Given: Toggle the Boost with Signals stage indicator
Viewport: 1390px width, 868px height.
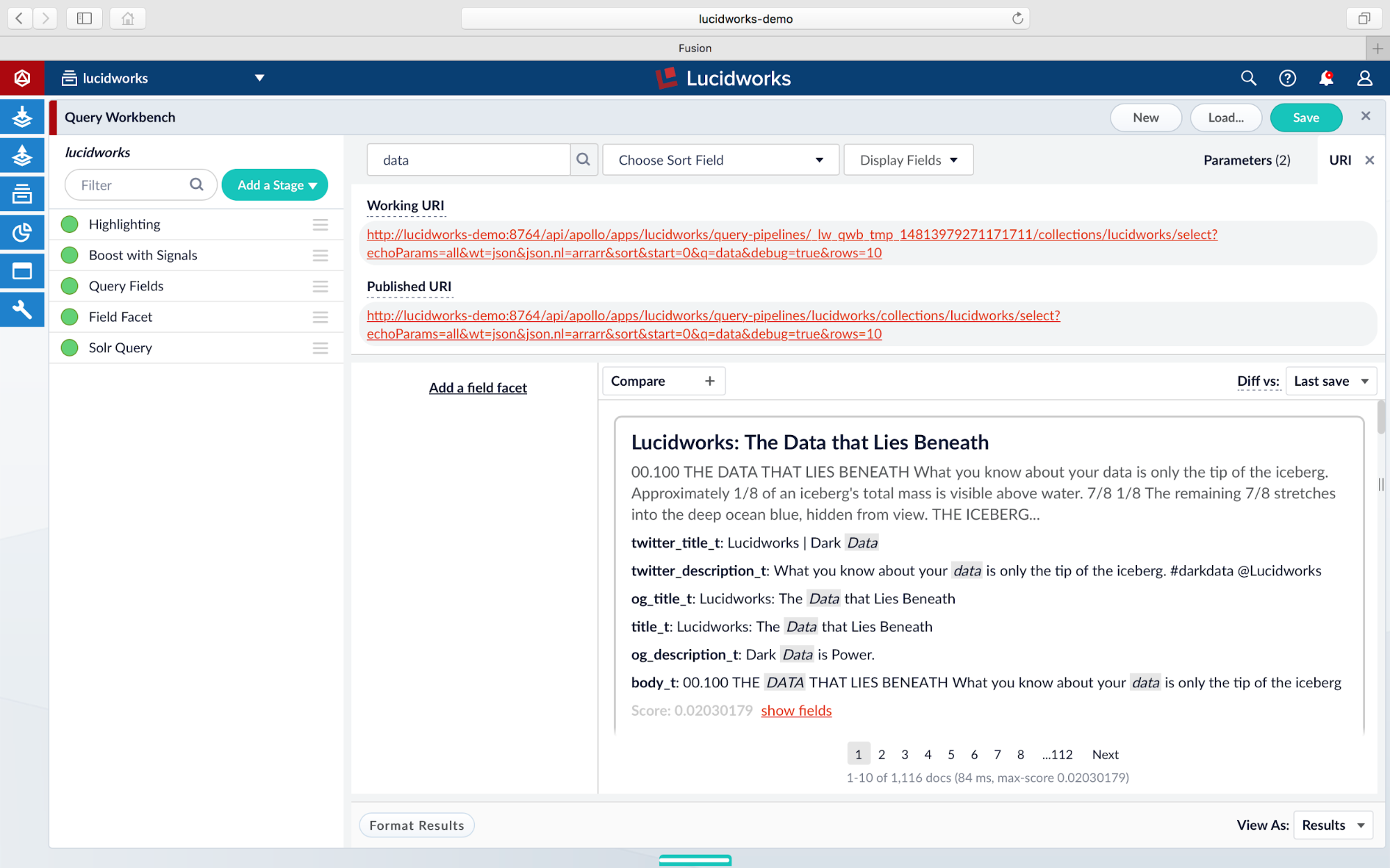Looking at the screenshot, I should coord(70,255).
